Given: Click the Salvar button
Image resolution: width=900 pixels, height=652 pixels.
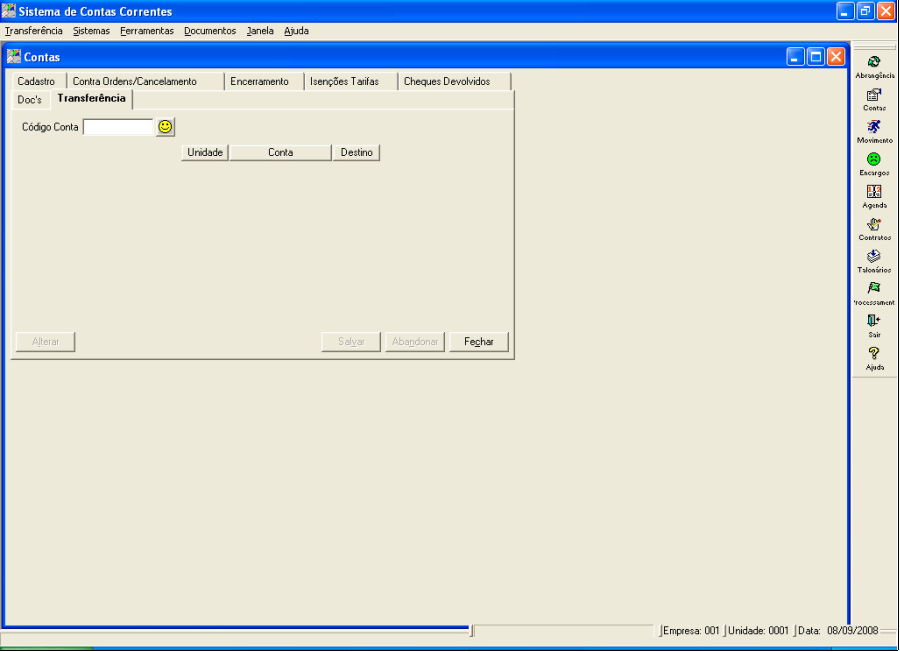Looking at the screenshot, I should (351, 341).
